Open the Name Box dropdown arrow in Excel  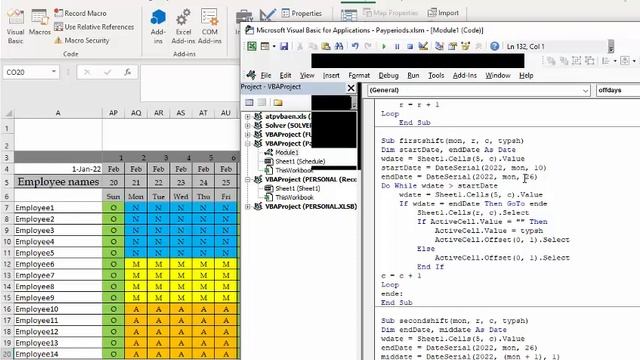coord(53,72)
